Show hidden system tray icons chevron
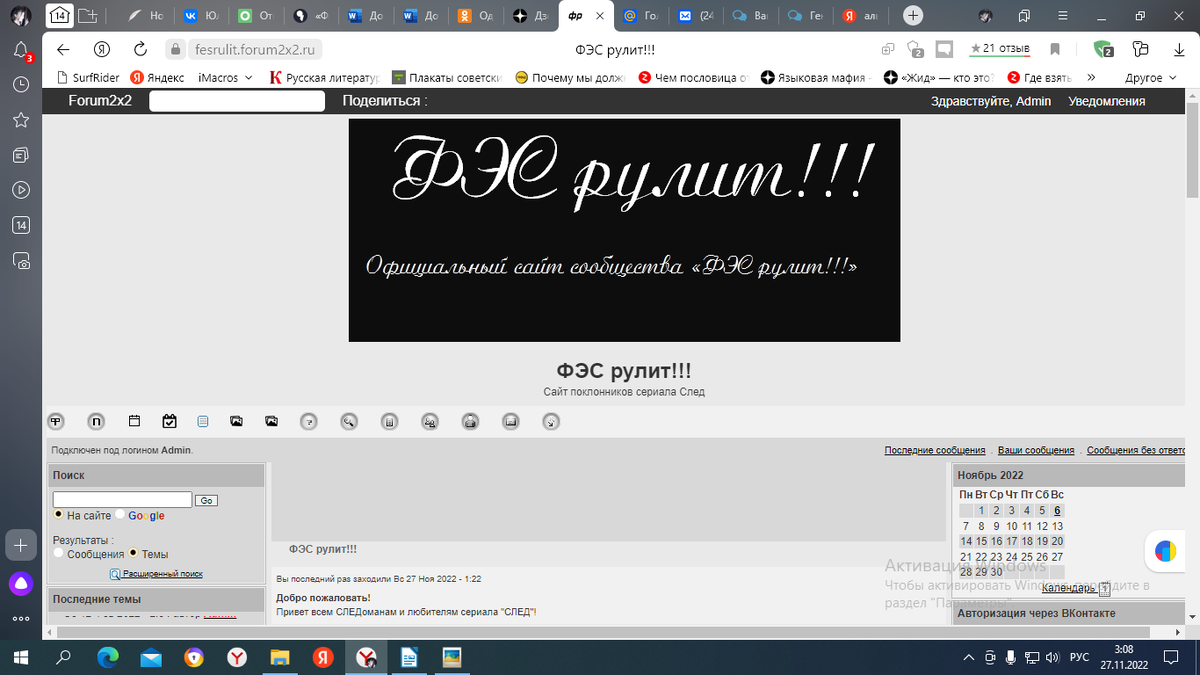The width and height of the screenshot is (1200, 675). (967, 657)
